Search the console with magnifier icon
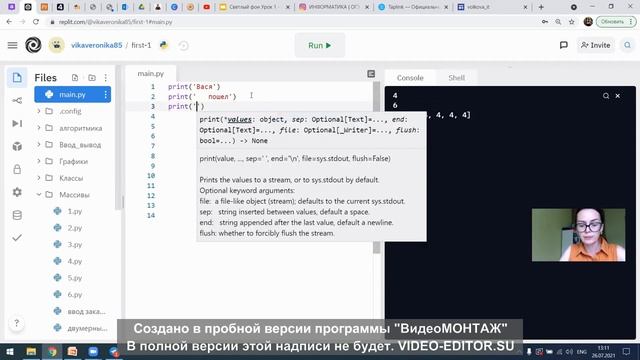This screenshot has height=360, width=640. [x=606, y=96]
